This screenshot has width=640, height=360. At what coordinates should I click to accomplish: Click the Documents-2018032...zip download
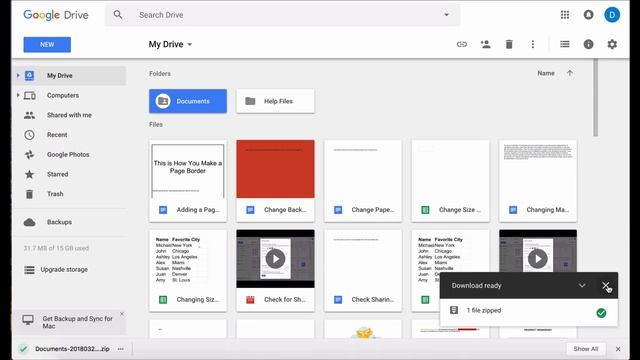coord(72,349)
